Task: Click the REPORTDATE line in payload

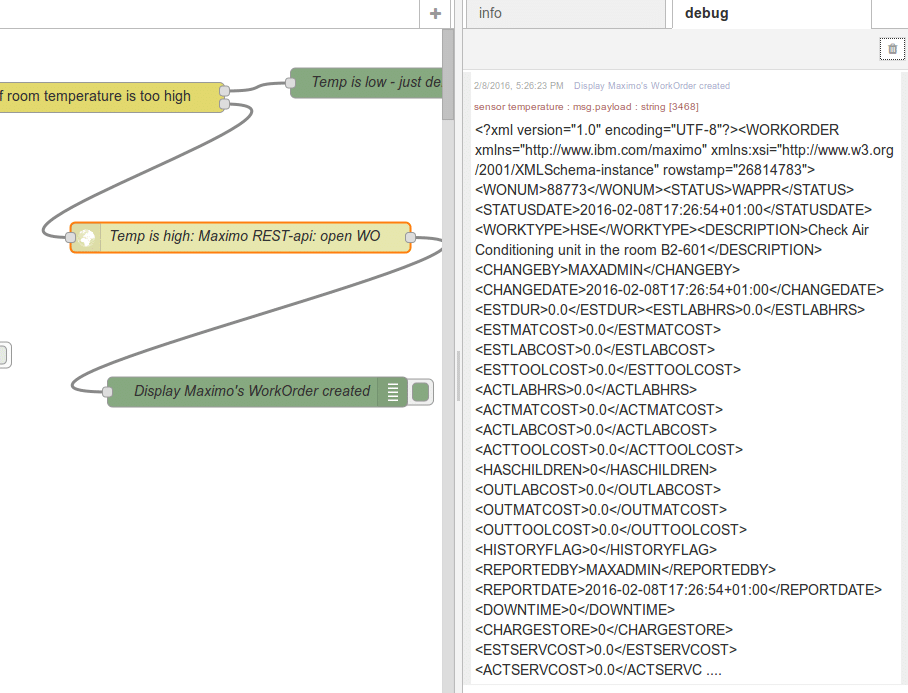Action: click(678, 590)
